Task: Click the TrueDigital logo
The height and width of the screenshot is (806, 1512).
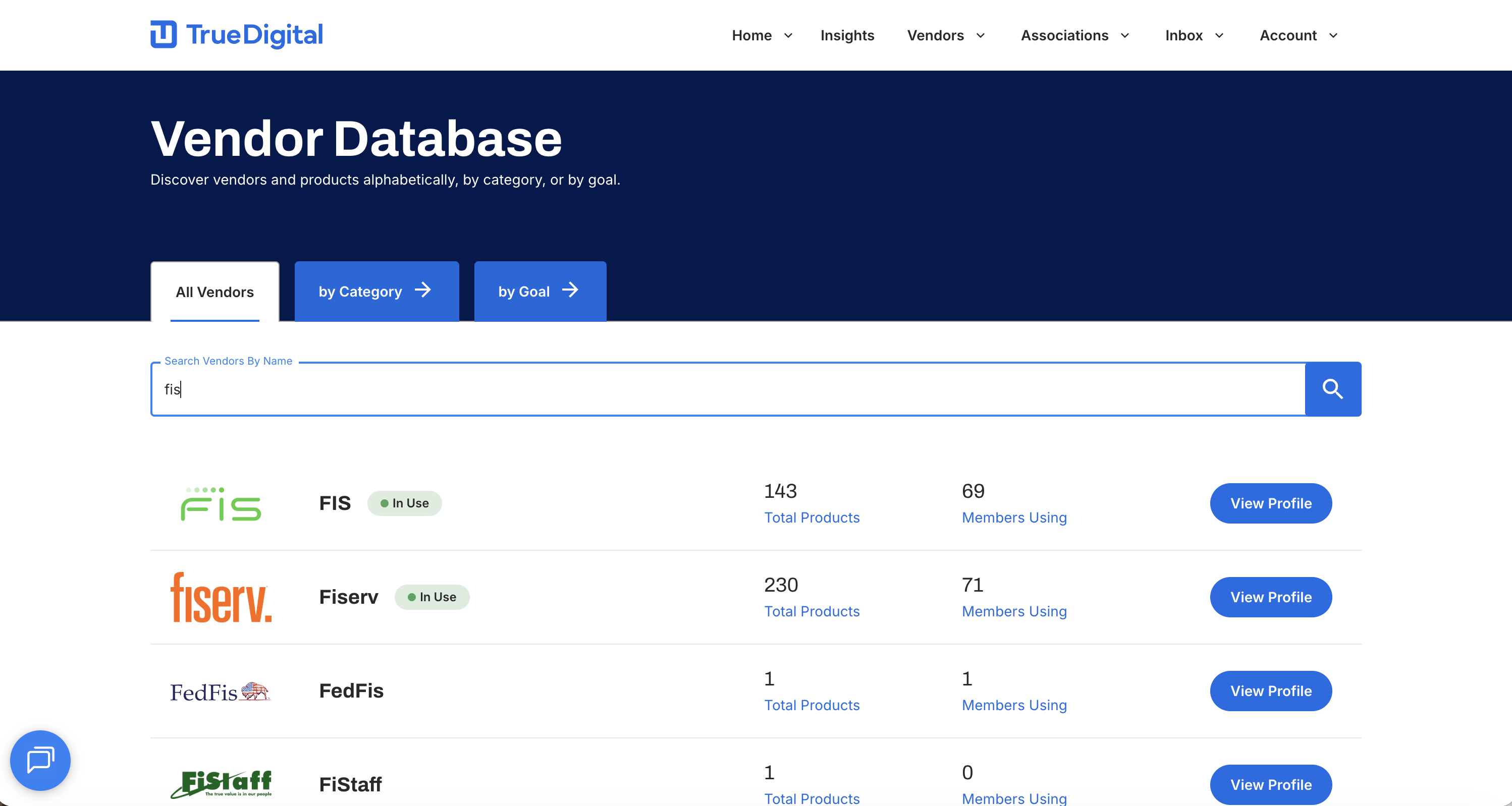Action: pos(236,35)
